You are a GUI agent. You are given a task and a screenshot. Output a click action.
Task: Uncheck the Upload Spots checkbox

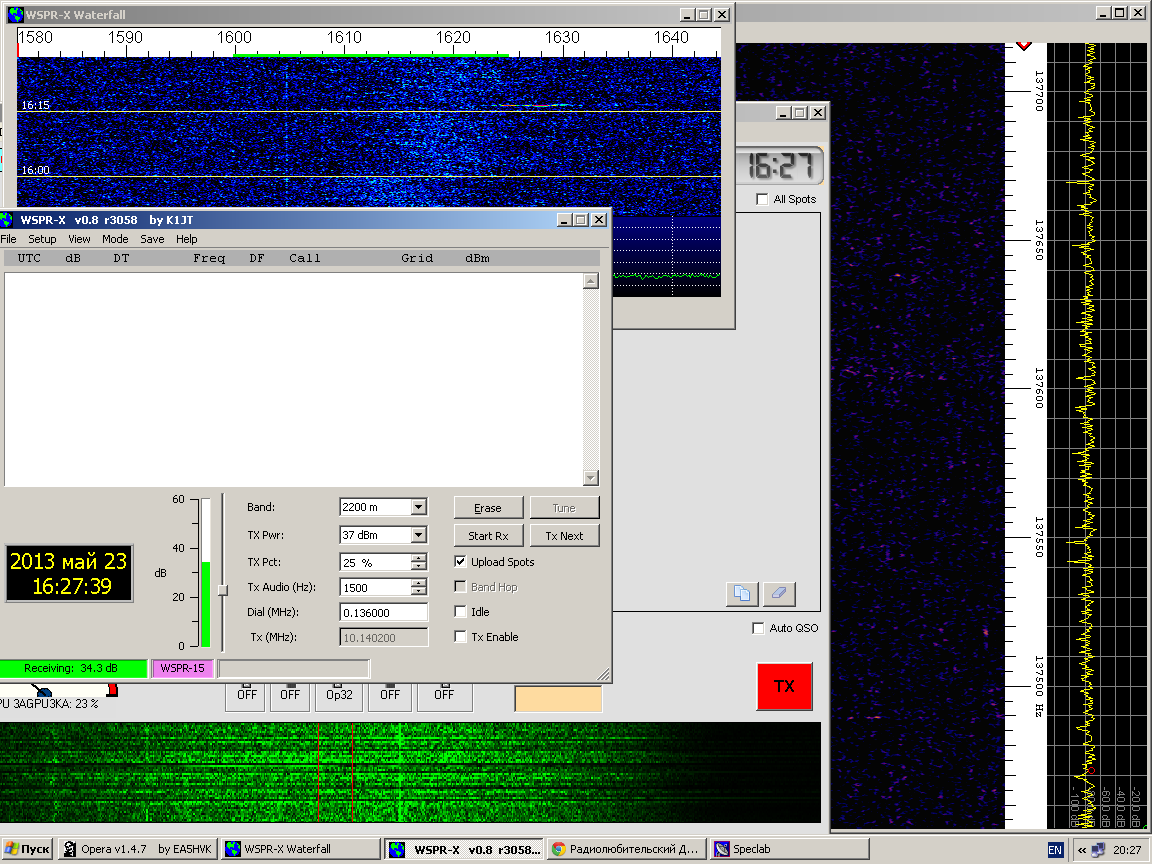click(461, 562)
